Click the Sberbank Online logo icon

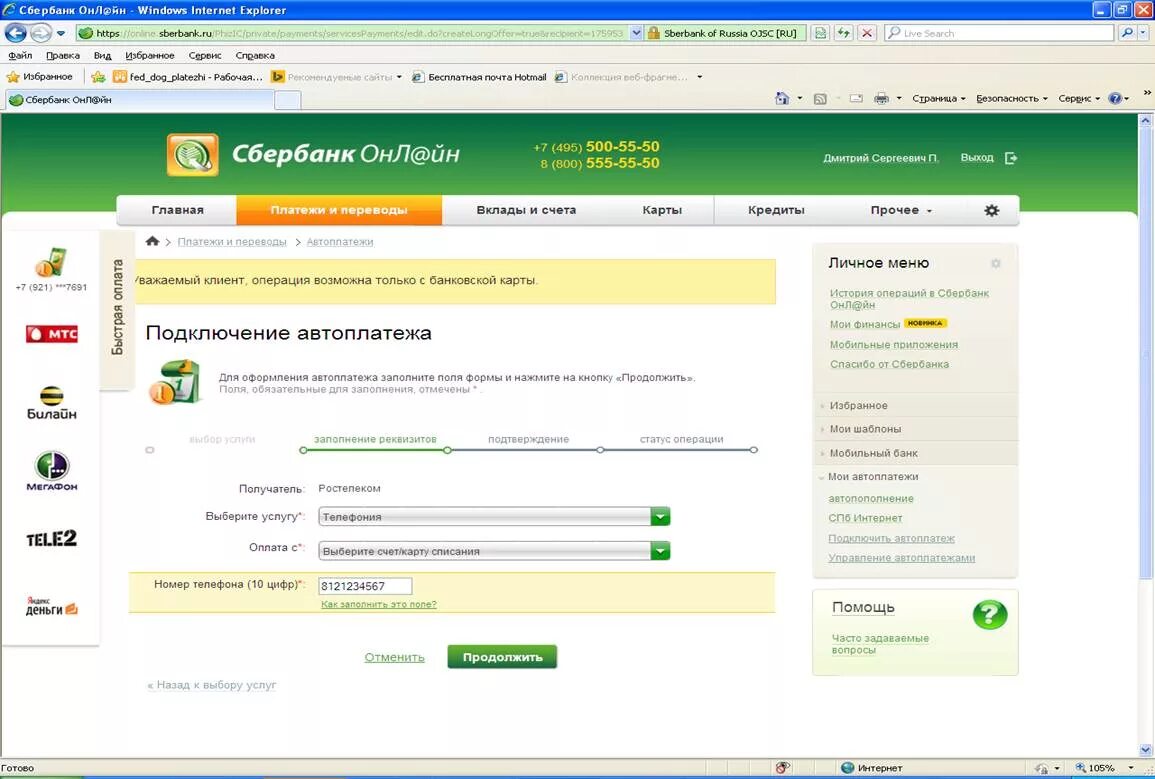click(x=192, y=155)
